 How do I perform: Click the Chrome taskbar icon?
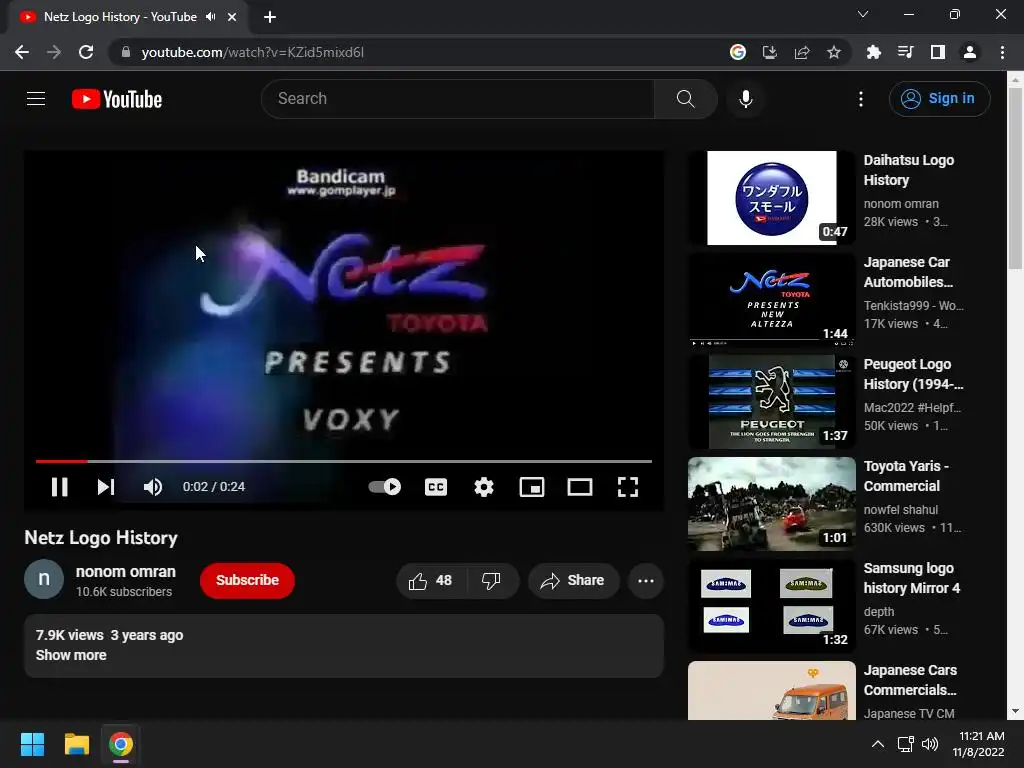(121, 744)
